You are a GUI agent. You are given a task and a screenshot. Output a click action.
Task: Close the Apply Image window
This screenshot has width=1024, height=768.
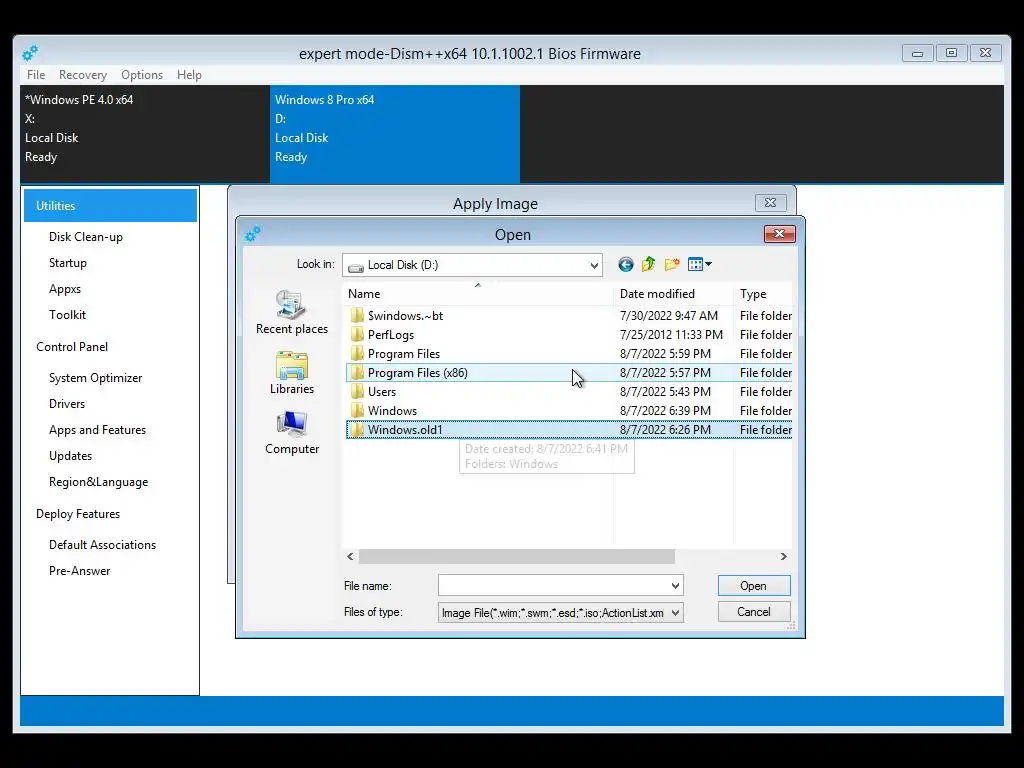pyautogui.click(x=771, y=203)
